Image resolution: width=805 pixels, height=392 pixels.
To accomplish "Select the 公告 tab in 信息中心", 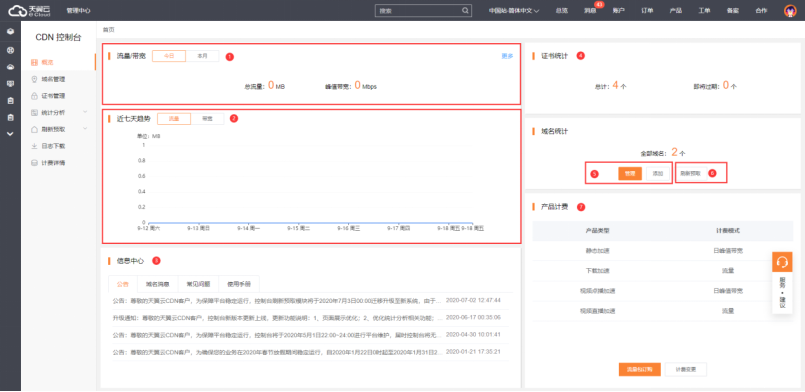I will click(x=123, y=284).
